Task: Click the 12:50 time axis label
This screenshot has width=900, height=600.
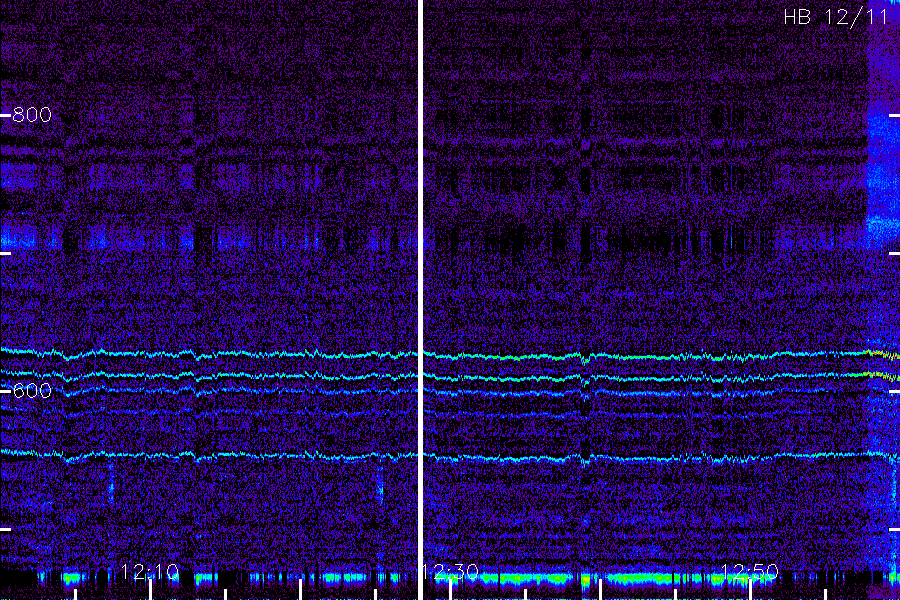Action: [750, 571]
